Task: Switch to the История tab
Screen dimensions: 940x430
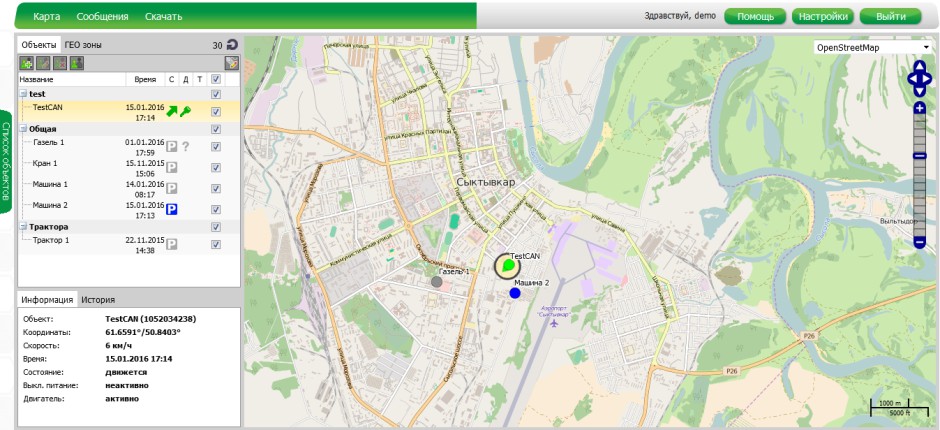Action: coord(98,299)
